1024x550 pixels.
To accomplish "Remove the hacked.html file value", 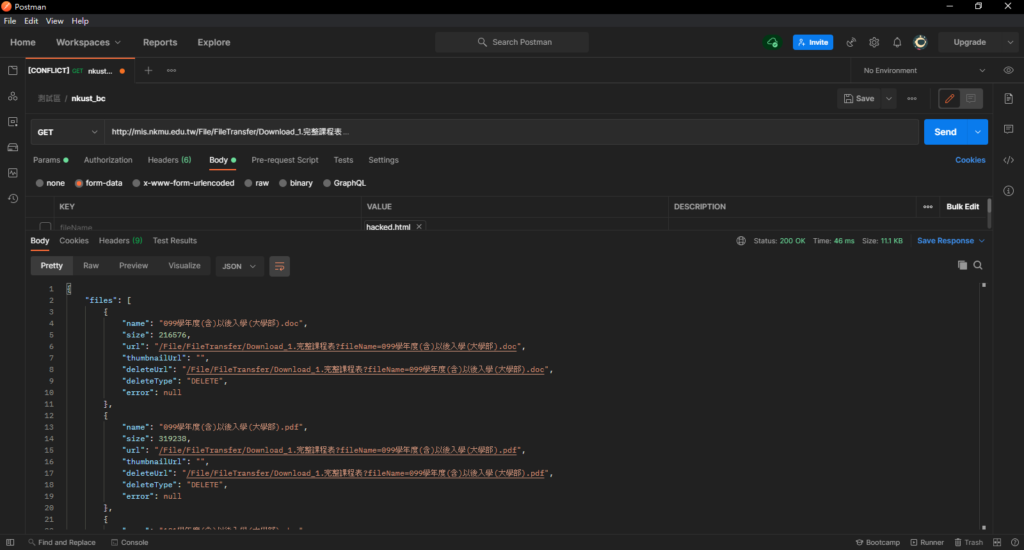I will click(x=419, y=227).
